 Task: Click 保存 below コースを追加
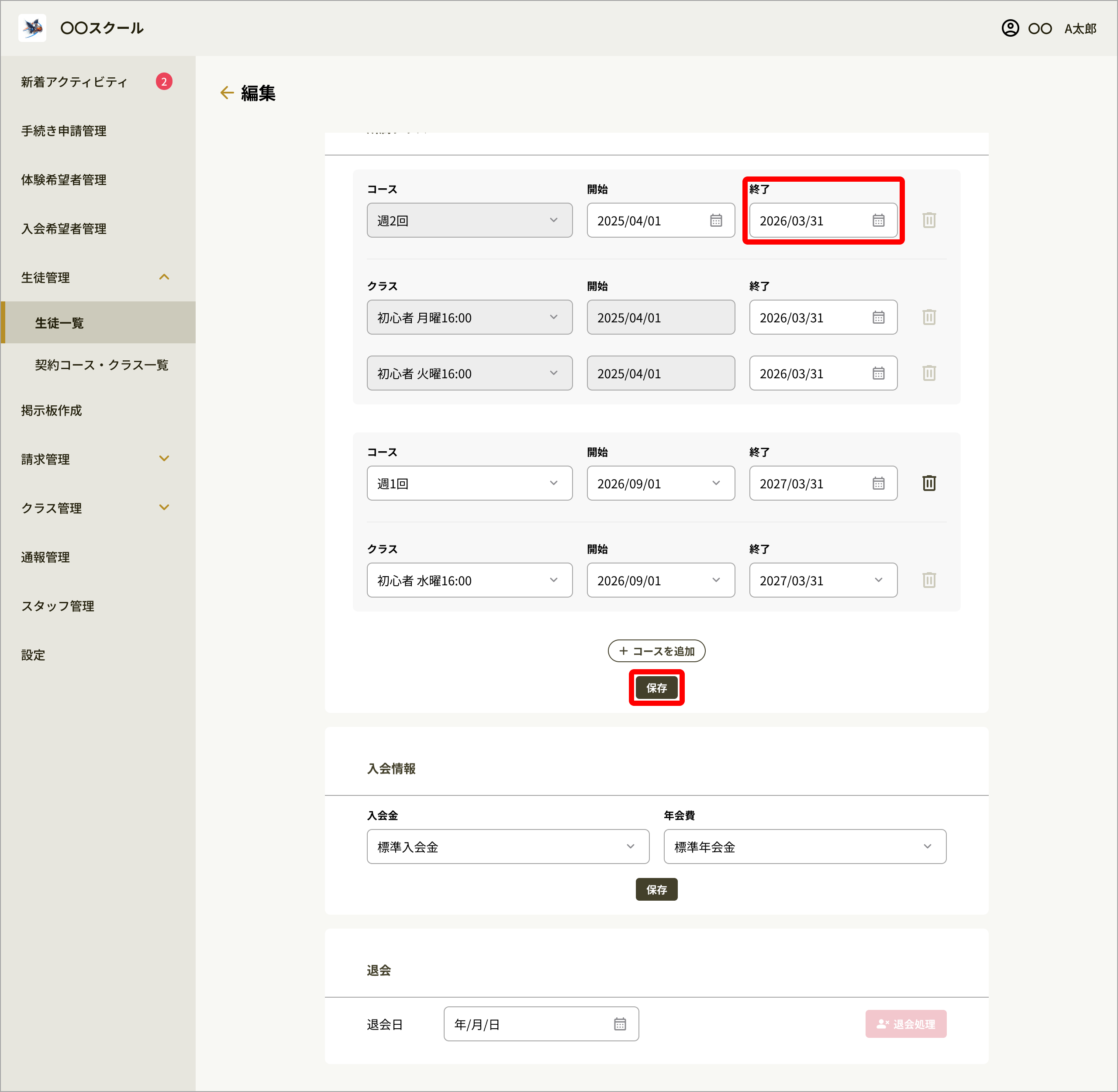click(656, 688)
